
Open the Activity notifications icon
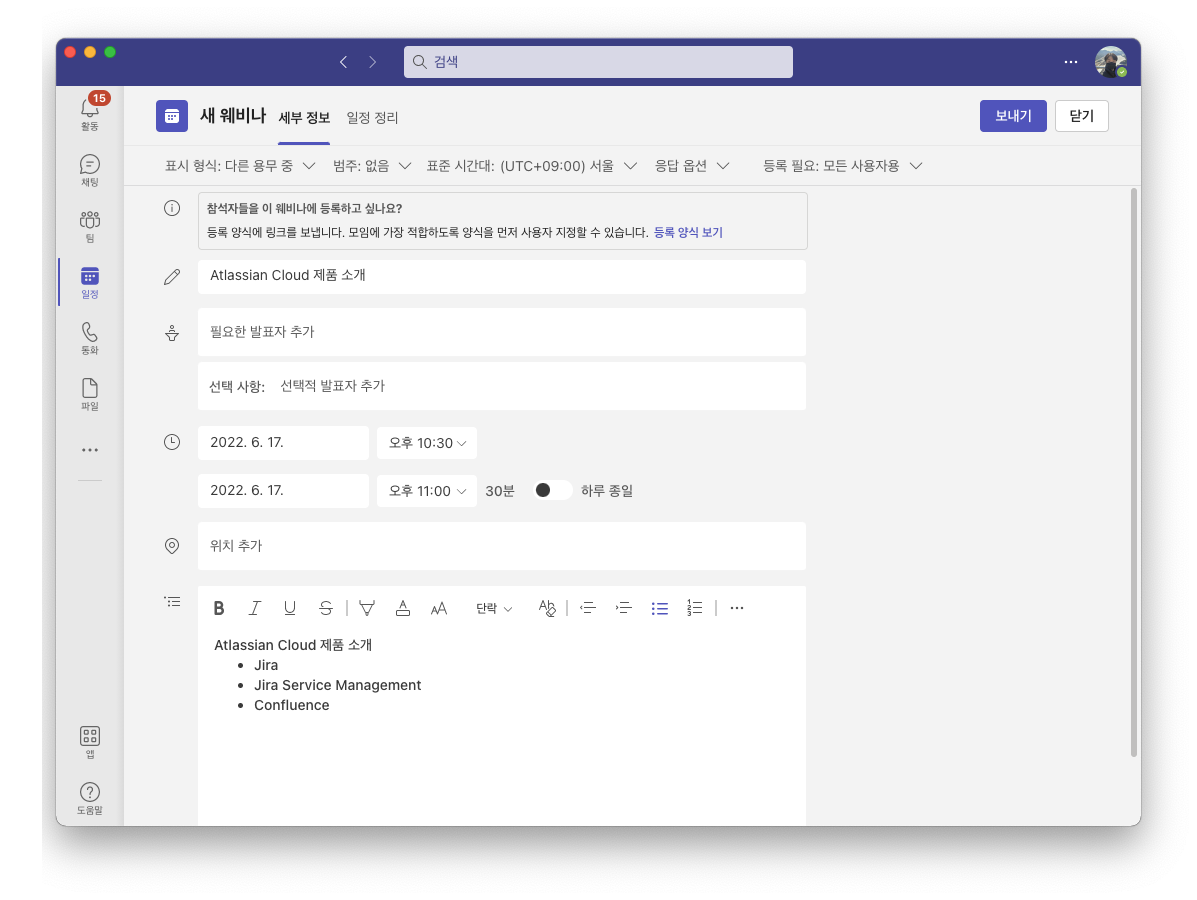pos(90,112)
